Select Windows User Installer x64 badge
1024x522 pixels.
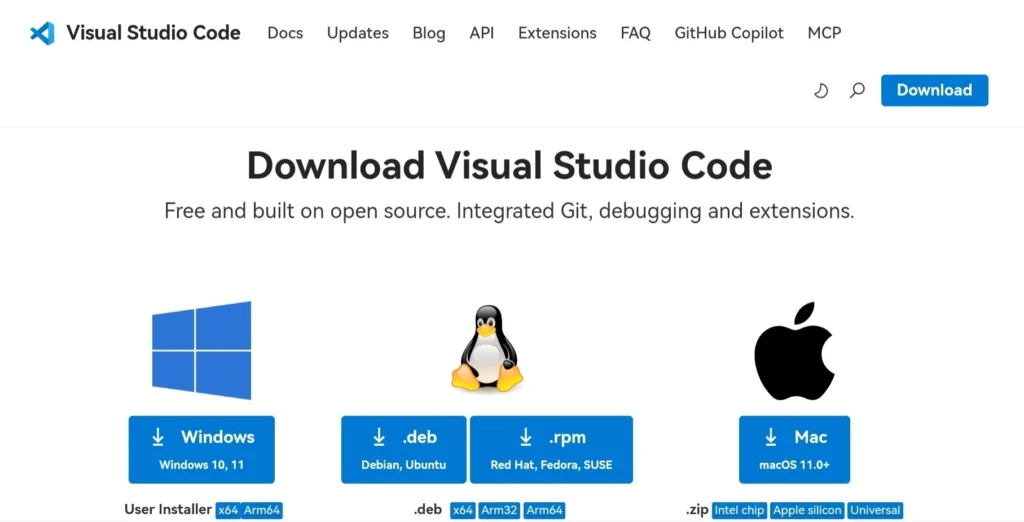(228, 510)
